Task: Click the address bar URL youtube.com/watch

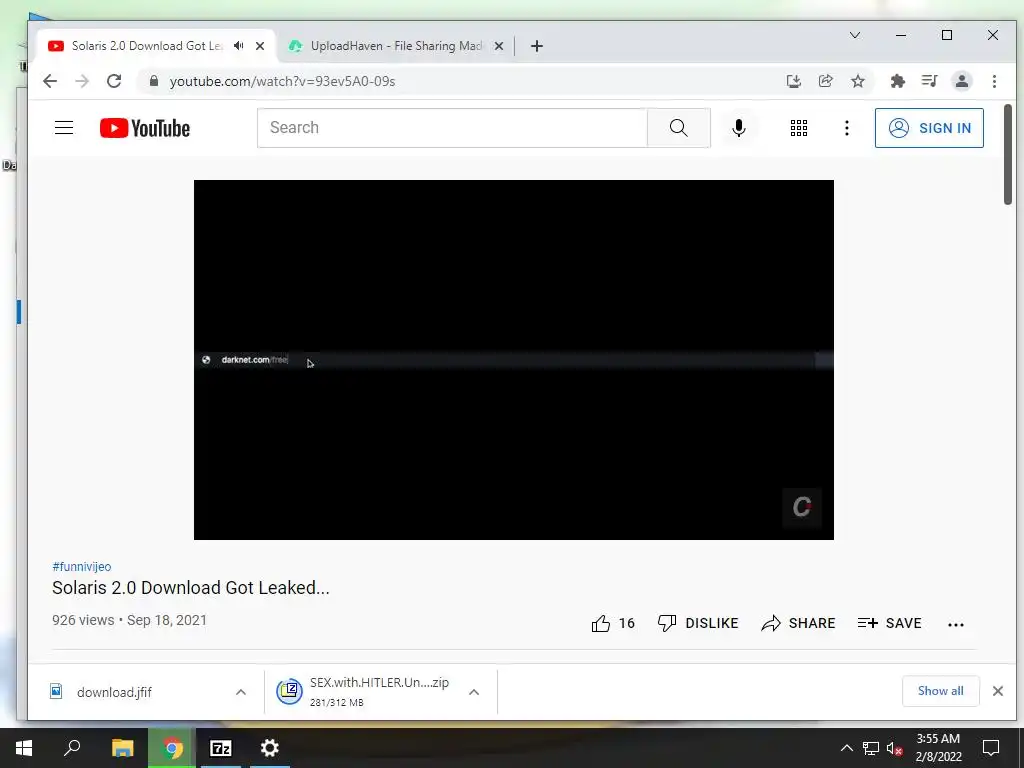Action: point(282,82)
